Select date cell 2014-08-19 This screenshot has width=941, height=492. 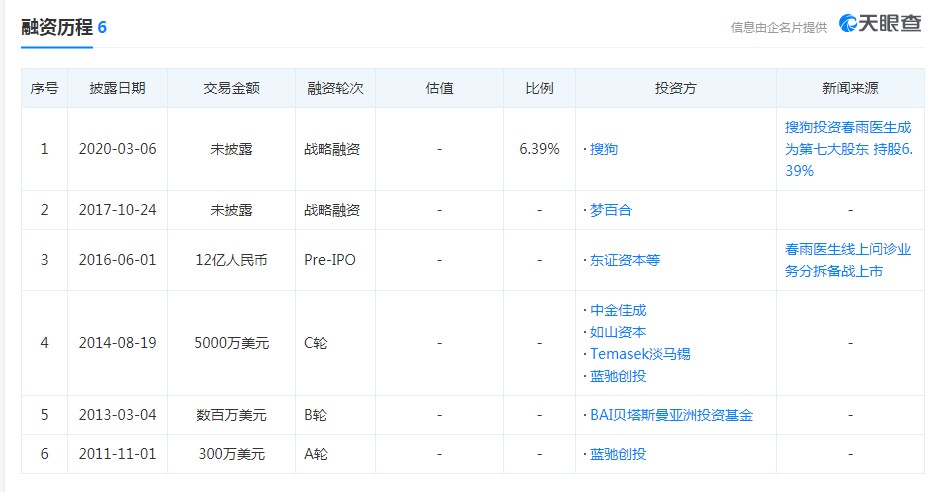pyautogui.click(x=118, y=343)
